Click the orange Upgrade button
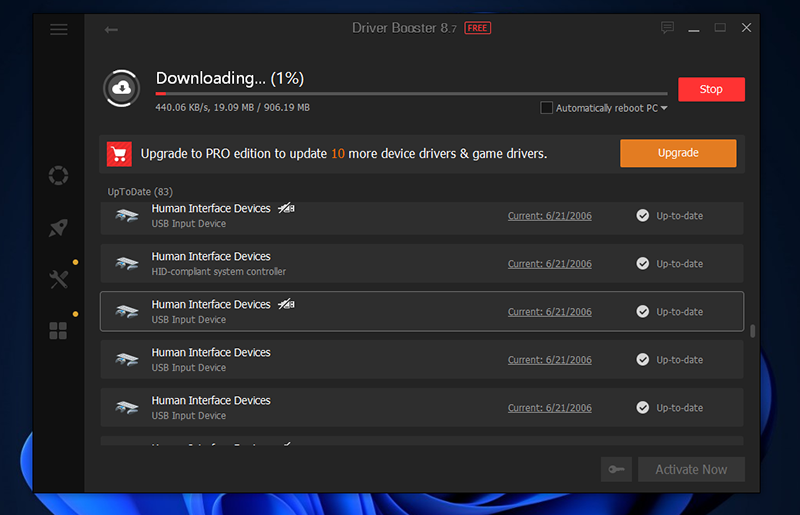Viewport: 800px width, 515px height. coord(678,153)
